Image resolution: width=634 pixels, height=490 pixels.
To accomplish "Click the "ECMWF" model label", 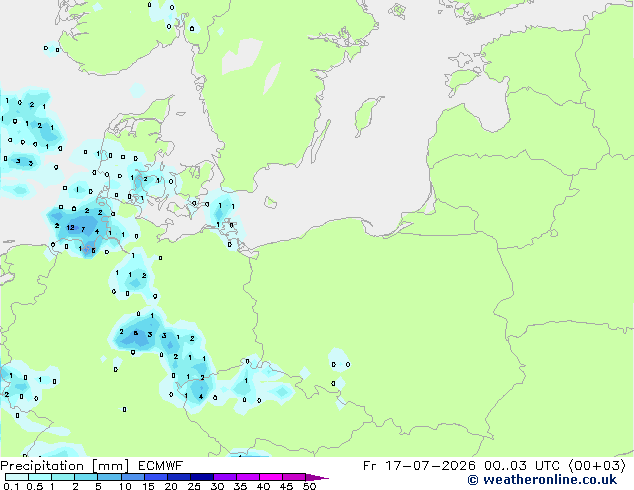I will click(x=161, y=466).
